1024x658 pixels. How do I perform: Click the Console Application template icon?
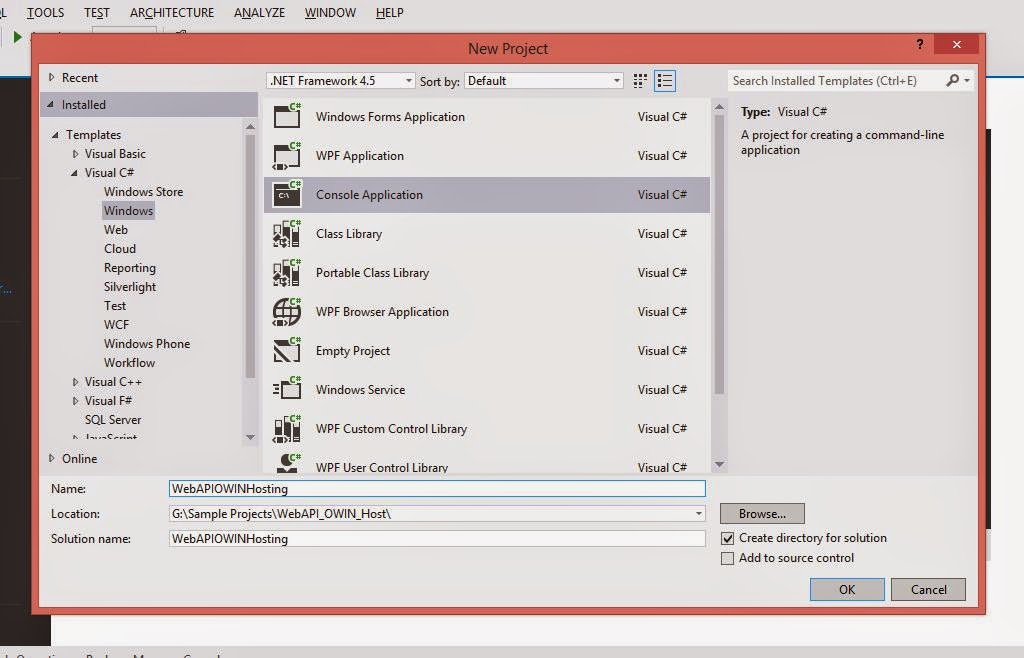(287, 195)
